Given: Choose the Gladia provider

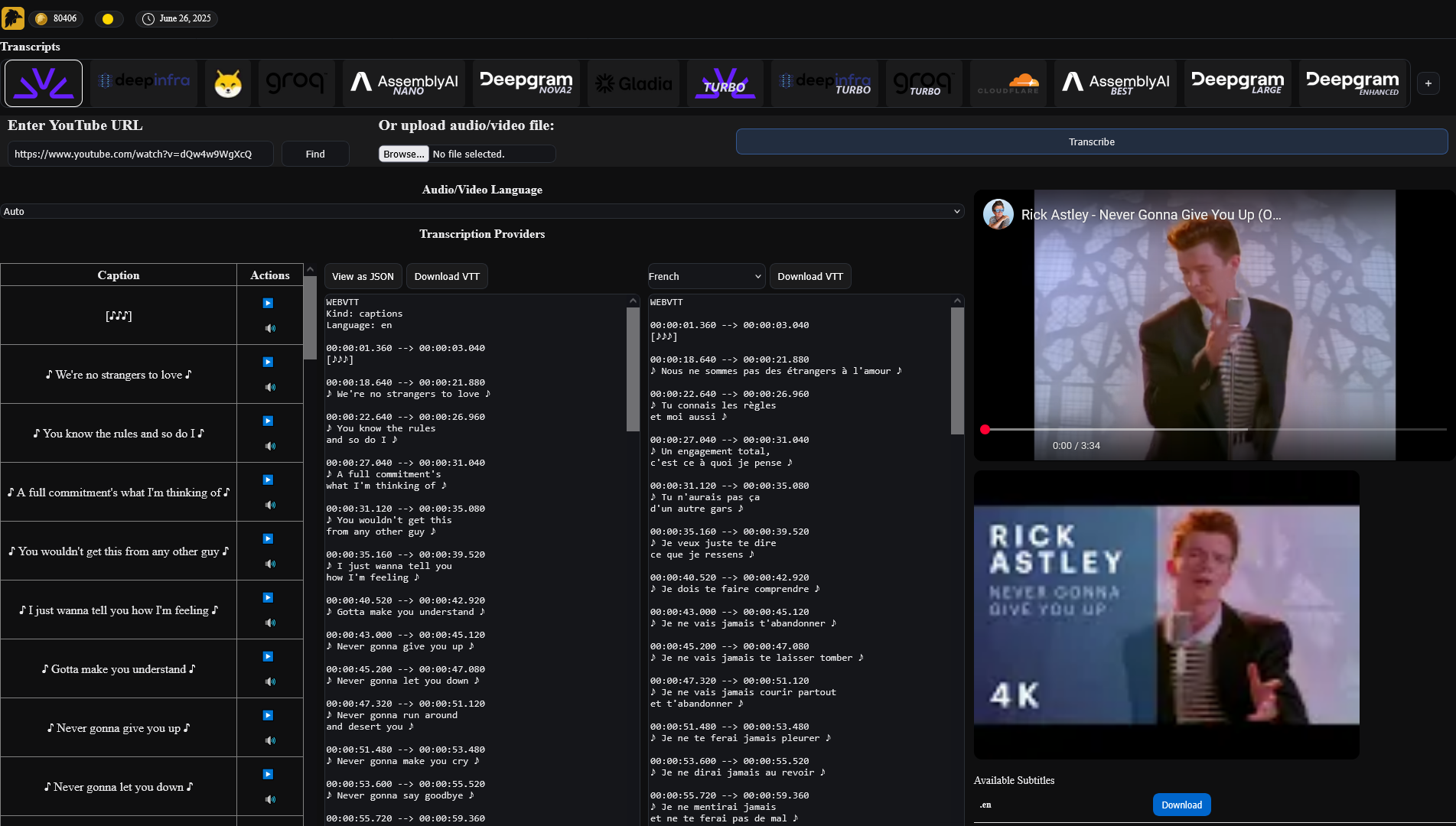Looking at the screenshot, I should [x=634, y=83].
